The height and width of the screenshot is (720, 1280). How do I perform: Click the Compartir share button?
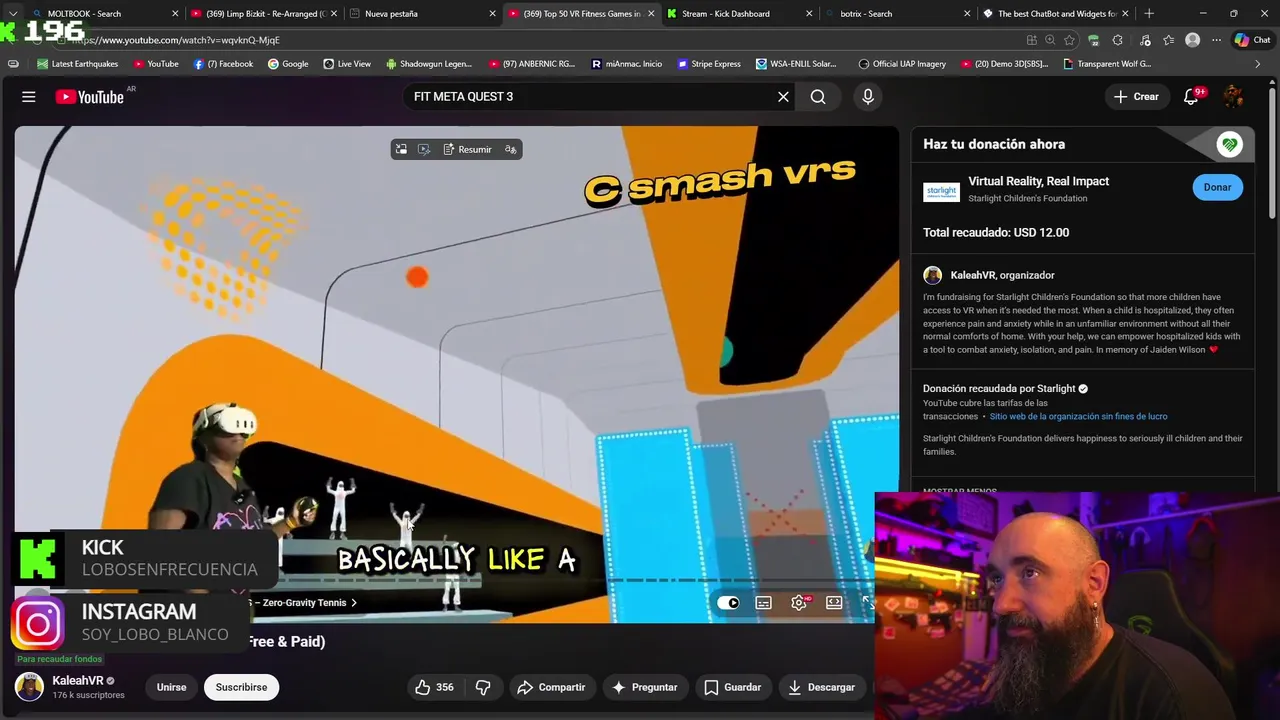click(x=551, y=687)
